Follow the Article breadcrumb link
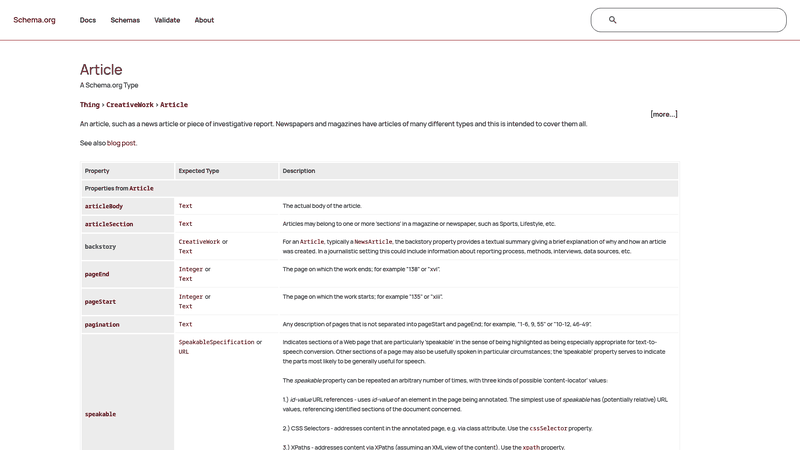The height and width of the screenshot is (450, 800). [174, 105]
